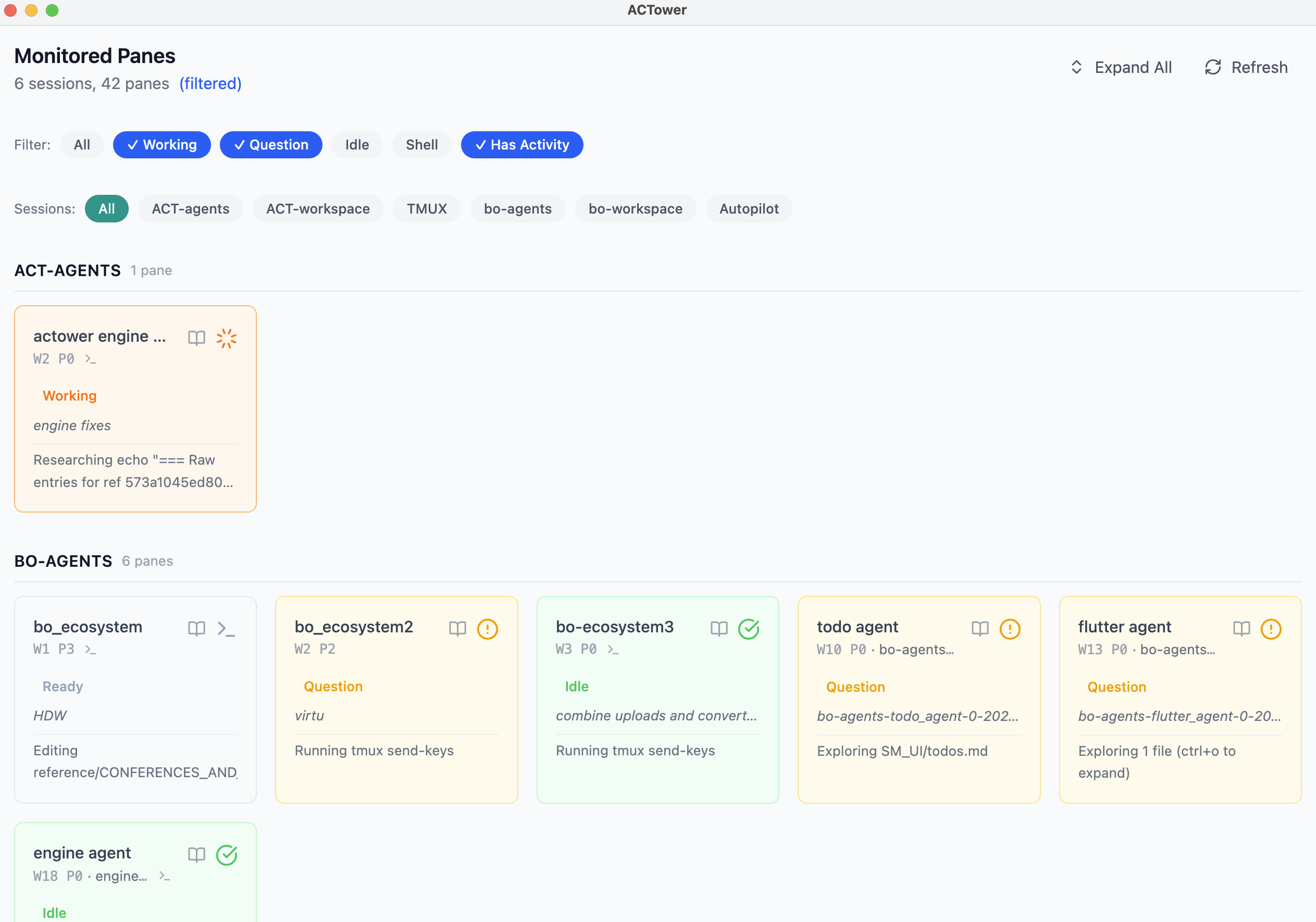Viewport: 1316px width, 922px height.
Task: Click question alert icon on flutter agent card
Action: (x=1271, y=629)
